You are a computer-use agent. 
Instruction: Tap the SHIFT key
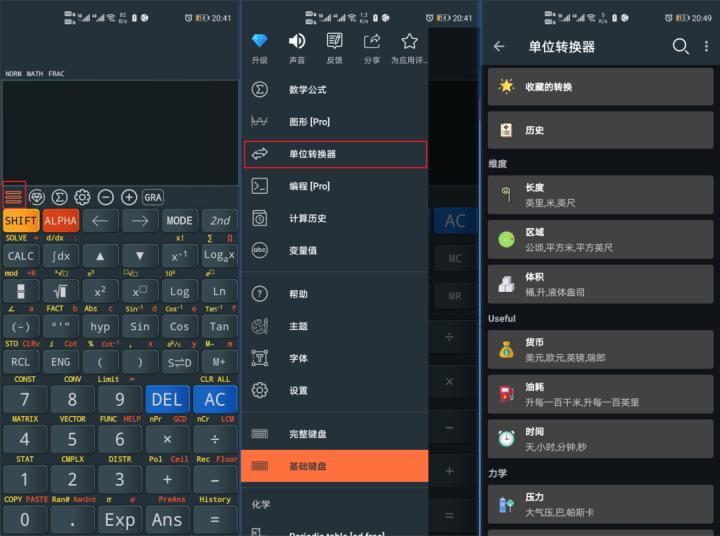click(x=21, y=221)
